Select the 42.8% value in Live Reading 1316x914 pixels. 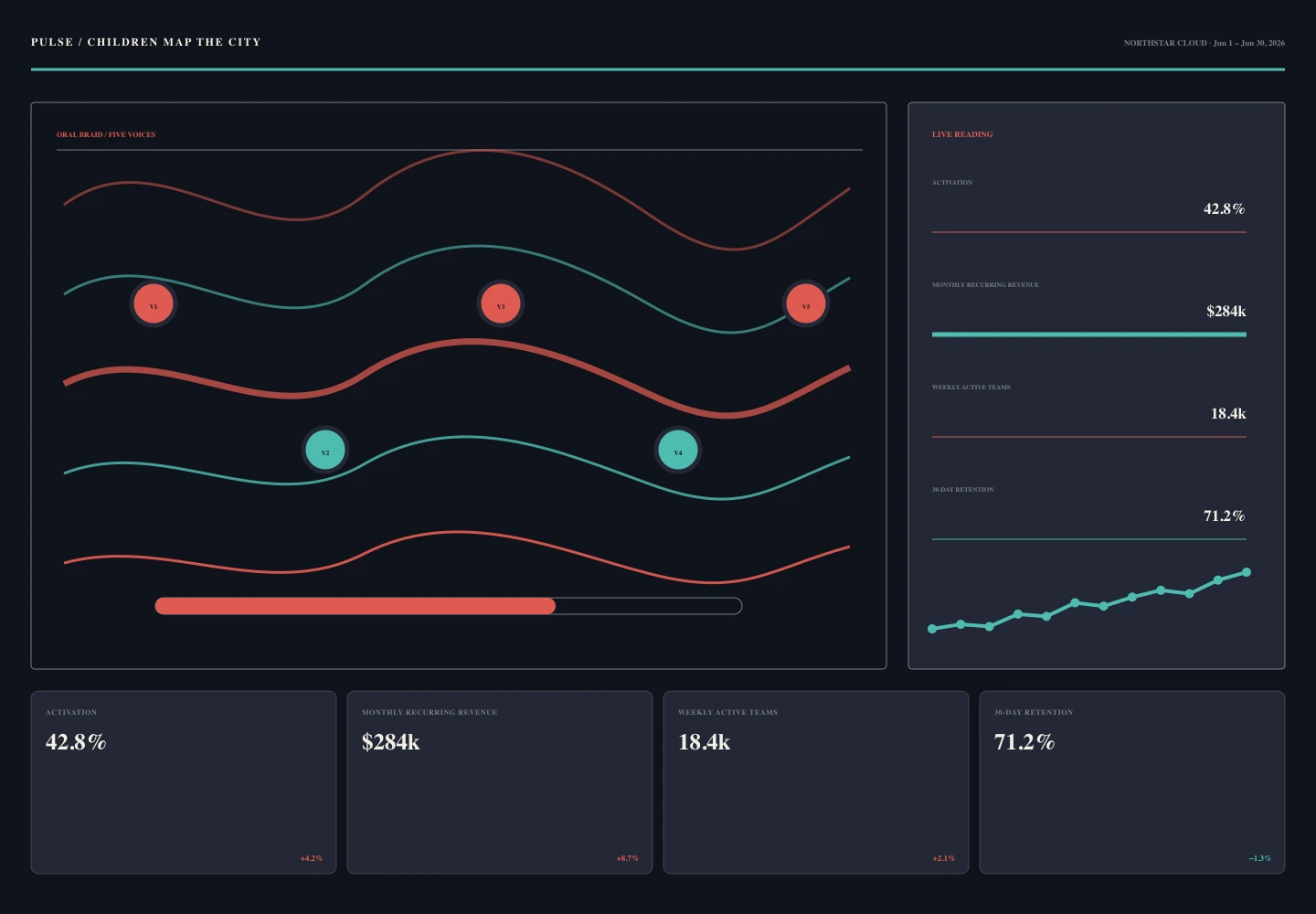(1225, 208)
